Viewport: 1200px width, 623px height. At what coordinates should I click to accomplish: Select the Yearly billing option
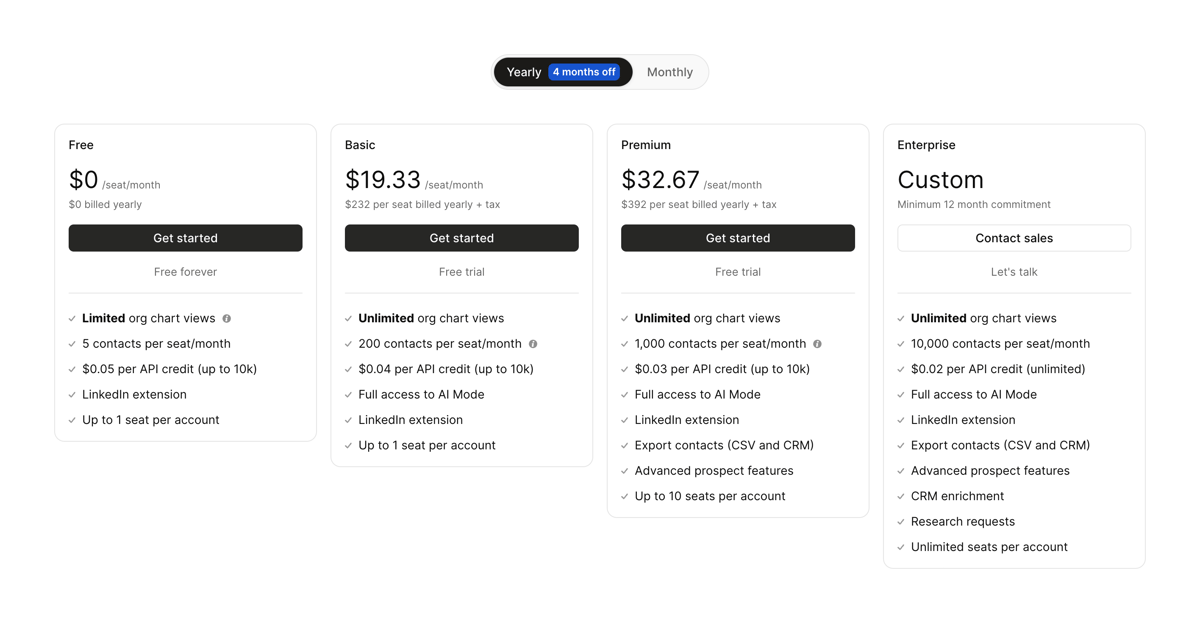pyautogui.click(x=523, y=71)
